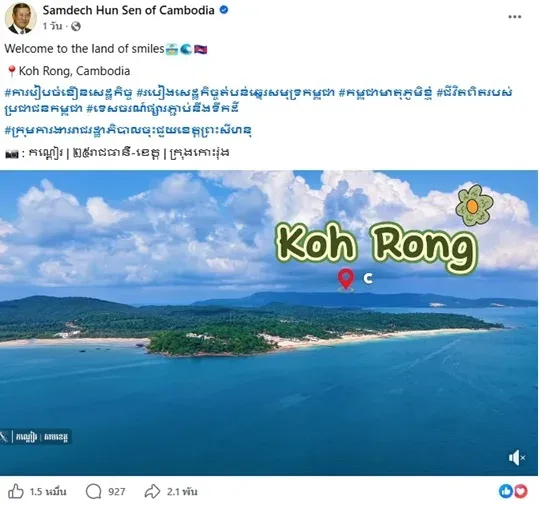This screenshot has height=505, width=539.
Task: Open the last hashtag line about Preah Sihanouk
Action: [128, 131]
